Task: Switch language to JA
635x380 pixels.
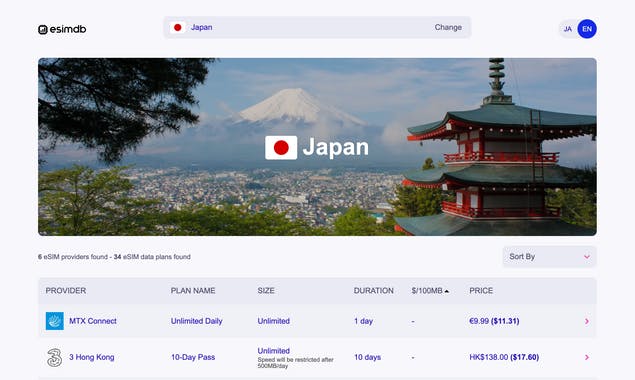Action: tap(568, 29)
